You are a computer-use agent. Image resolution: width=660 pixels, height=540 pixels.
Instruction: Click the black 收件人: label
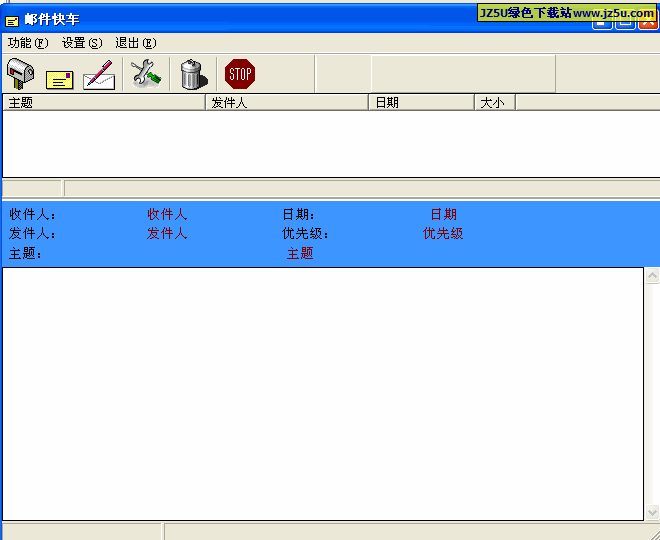pyautogui.click(x=32, y=214)
